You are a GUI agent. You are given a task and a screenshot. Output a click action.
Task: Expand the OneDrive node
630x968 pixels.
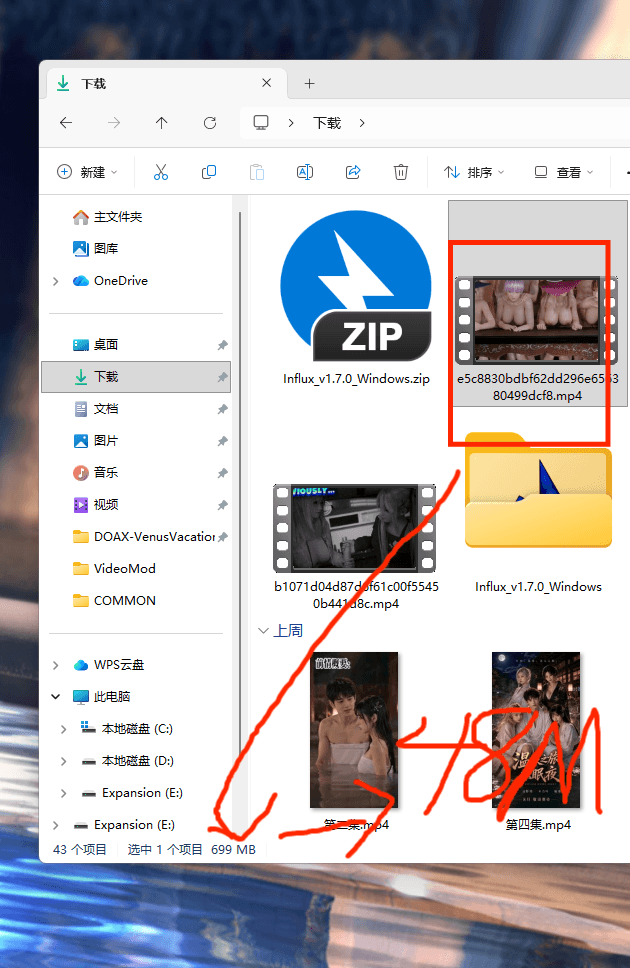(x=56, y=281)
